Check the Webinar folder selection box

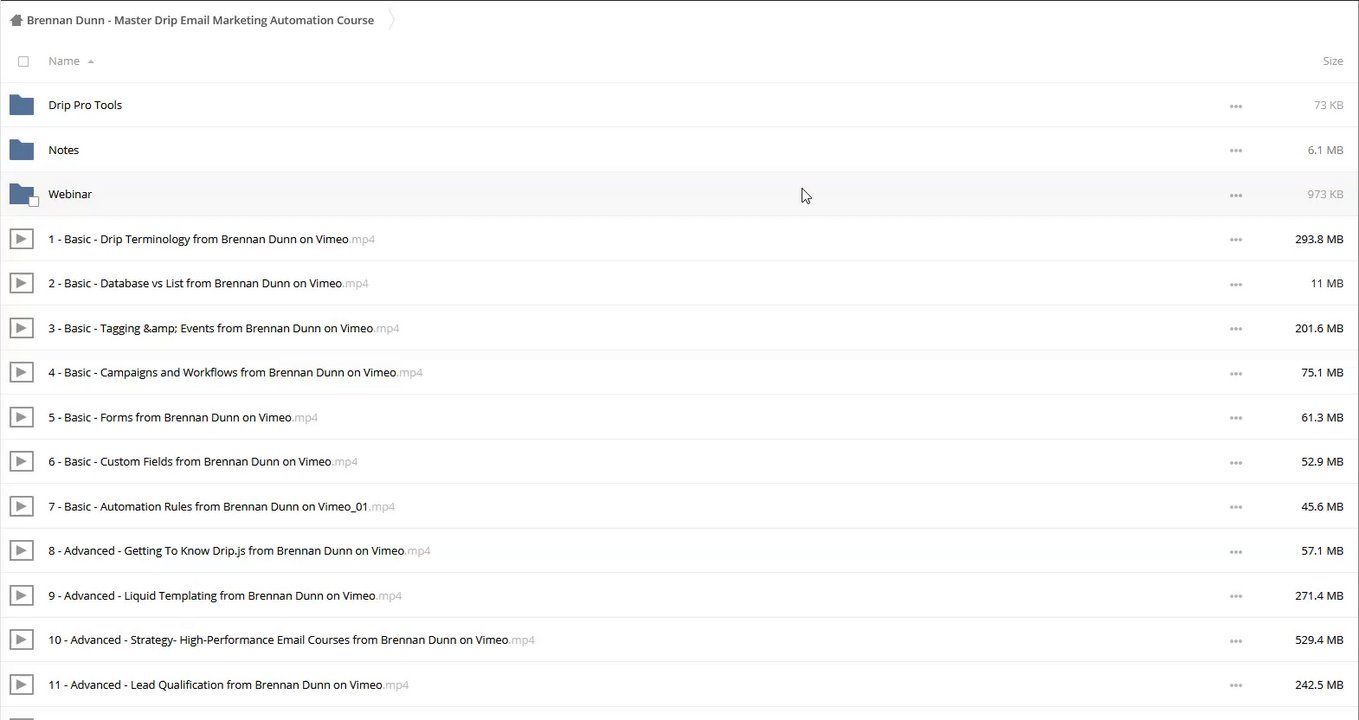(x=33, y=202)
